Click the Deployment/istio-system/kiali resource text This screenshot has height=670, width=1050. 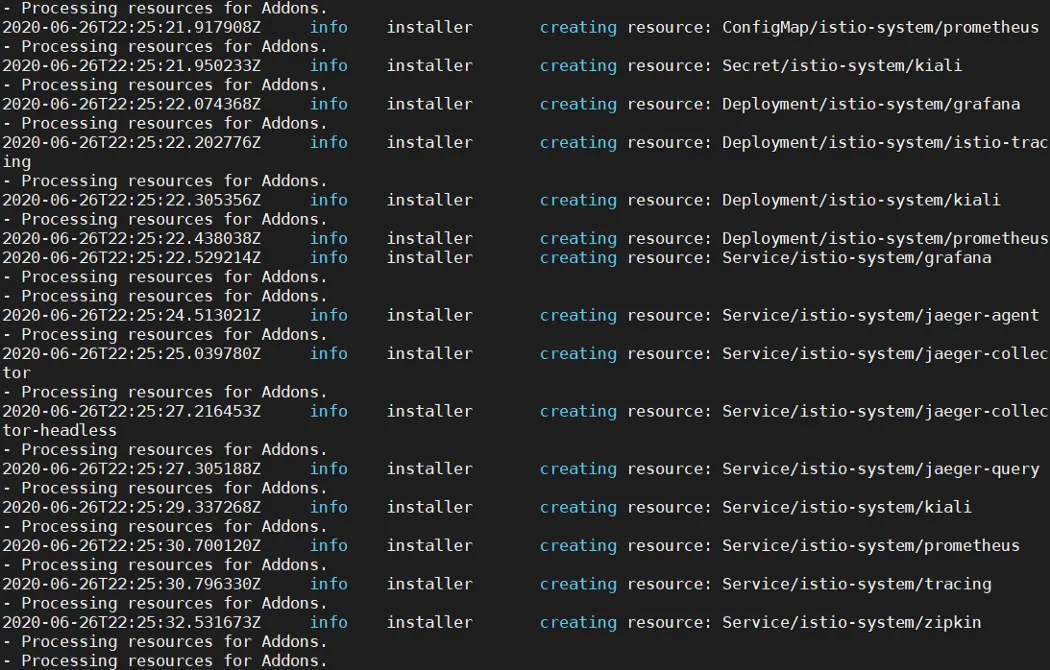860,200
